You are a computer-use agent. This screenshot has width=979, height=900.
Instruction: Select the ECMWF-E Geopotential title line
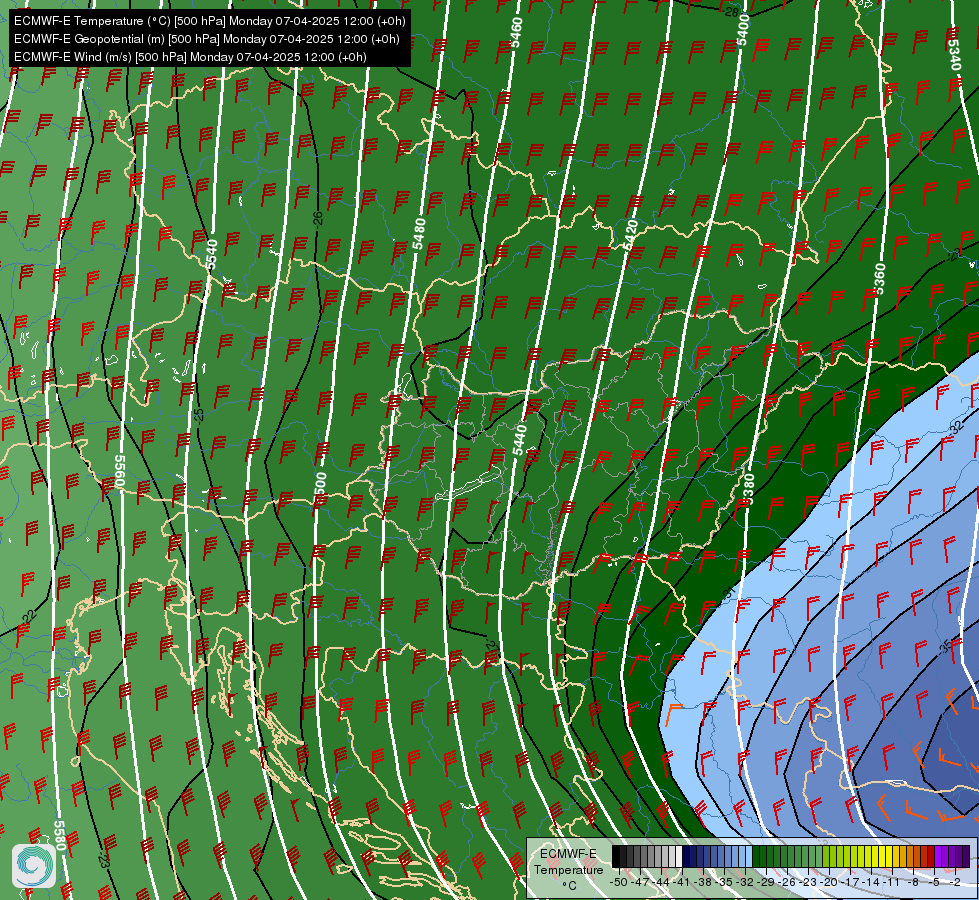click(x=207, y=39)
